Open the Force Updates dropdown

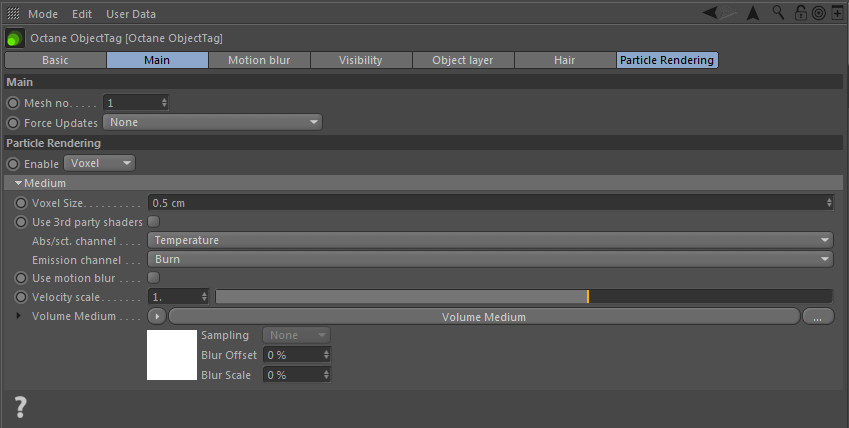(212, 122)
